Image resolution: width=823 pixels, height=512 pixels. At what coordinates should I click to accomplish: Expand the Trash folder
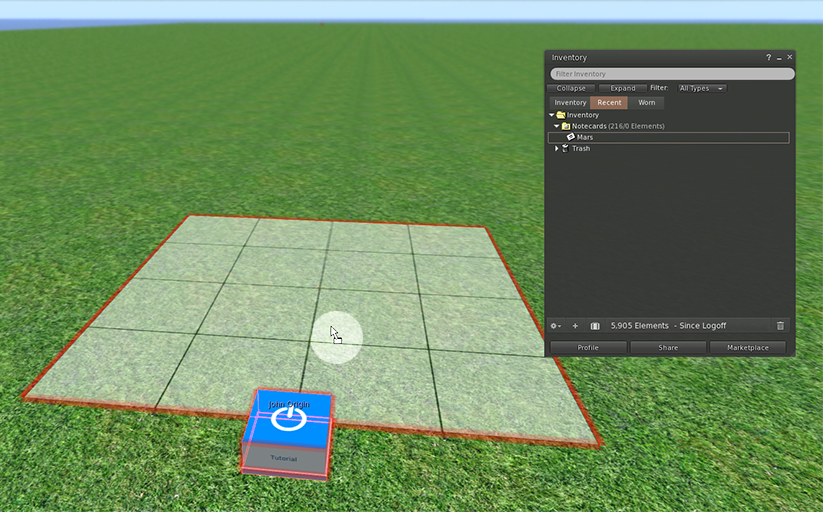[557, 148]
